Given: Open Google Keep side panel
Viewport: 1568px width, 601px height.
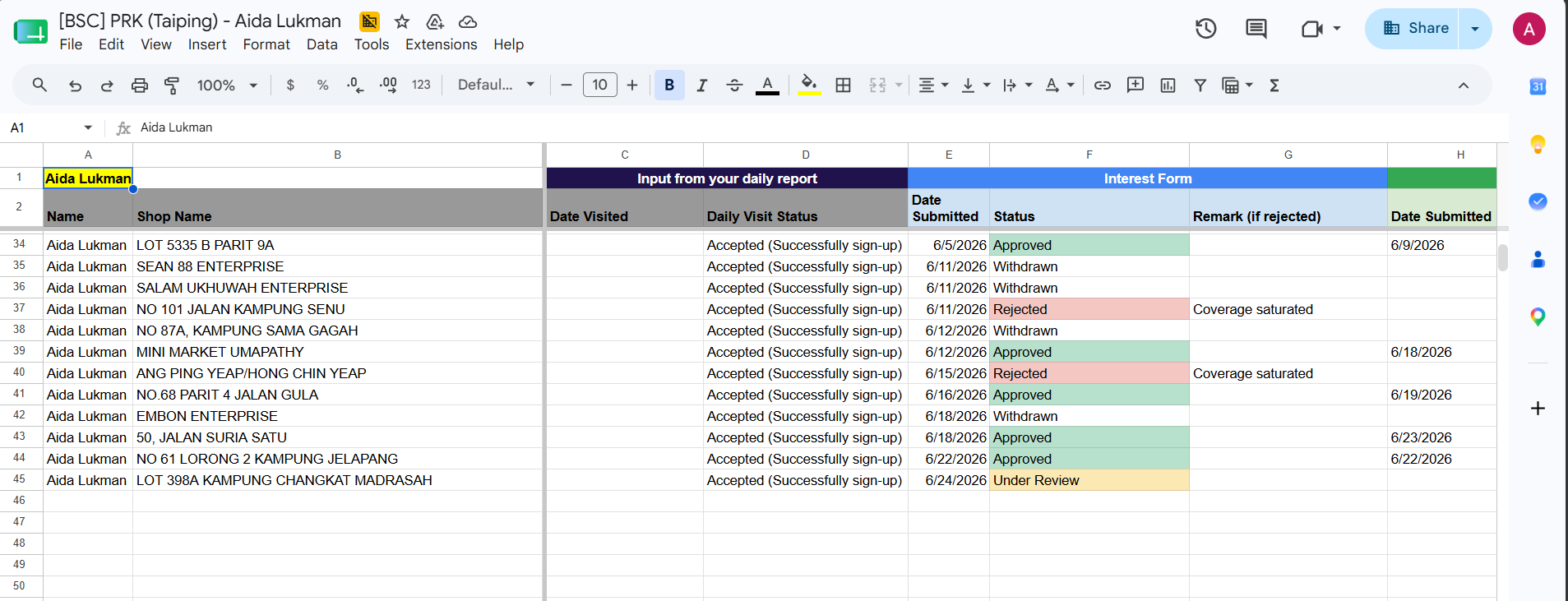Looking at the screenshot, I should click(1538, 144).
